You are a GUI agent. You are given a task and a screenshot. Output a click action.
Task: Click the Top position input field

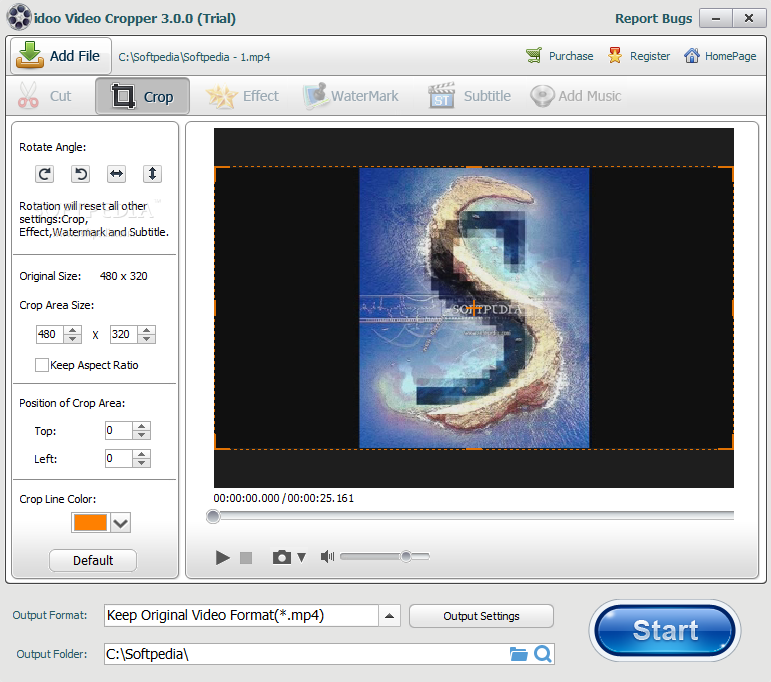119,431
